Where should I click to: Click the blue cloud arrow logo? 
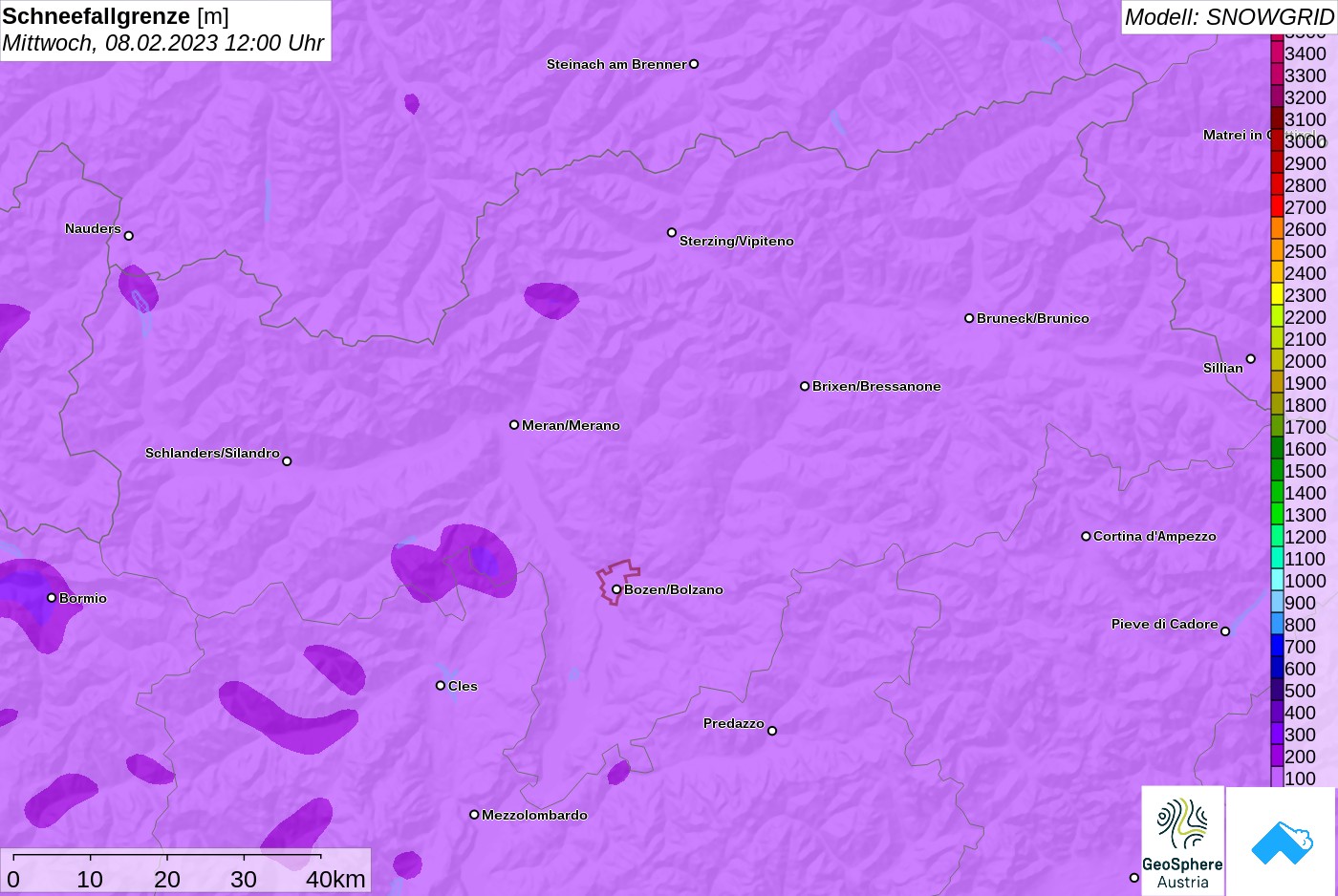click(1282, 842)
